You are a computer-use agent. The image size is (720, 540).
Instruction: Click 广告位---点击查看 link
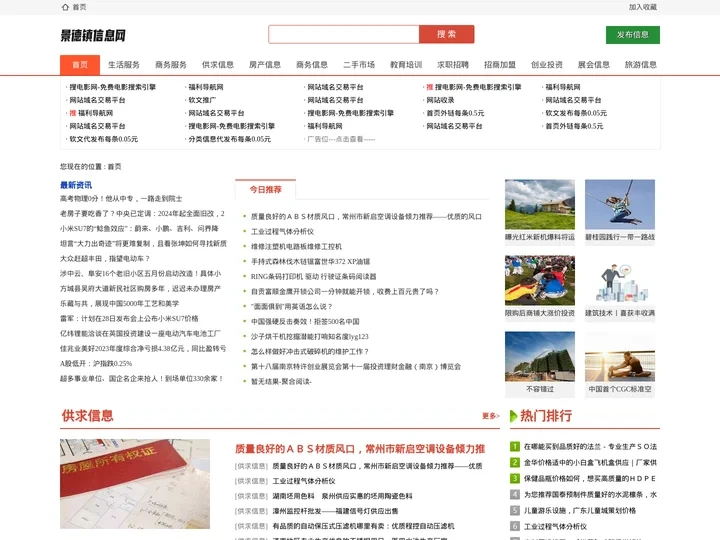(341, 139)
